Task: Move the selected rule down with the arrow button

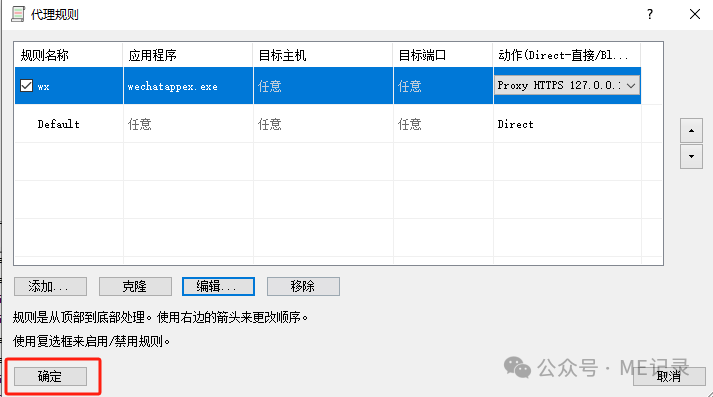Action: tap(691, 156)
